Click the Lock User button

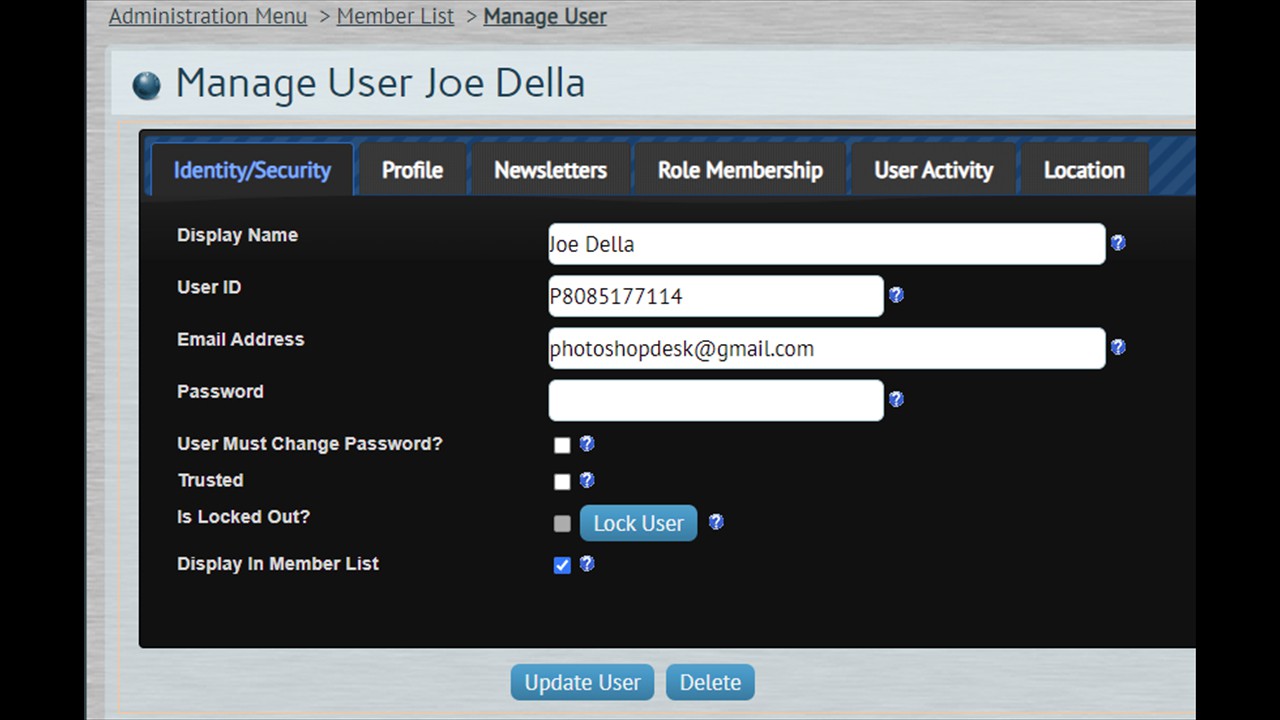click(x=638, y=523)
